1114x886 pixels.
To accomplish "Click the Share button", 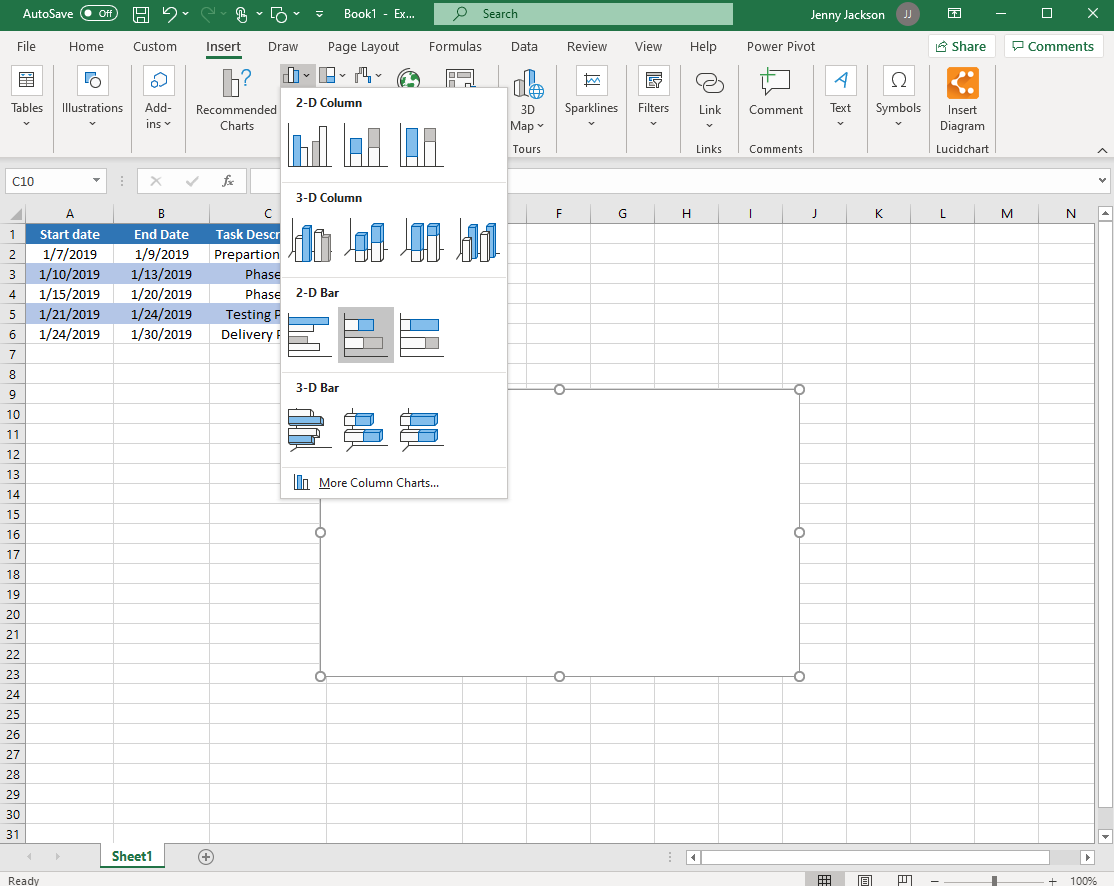I will tap(960, 46).
